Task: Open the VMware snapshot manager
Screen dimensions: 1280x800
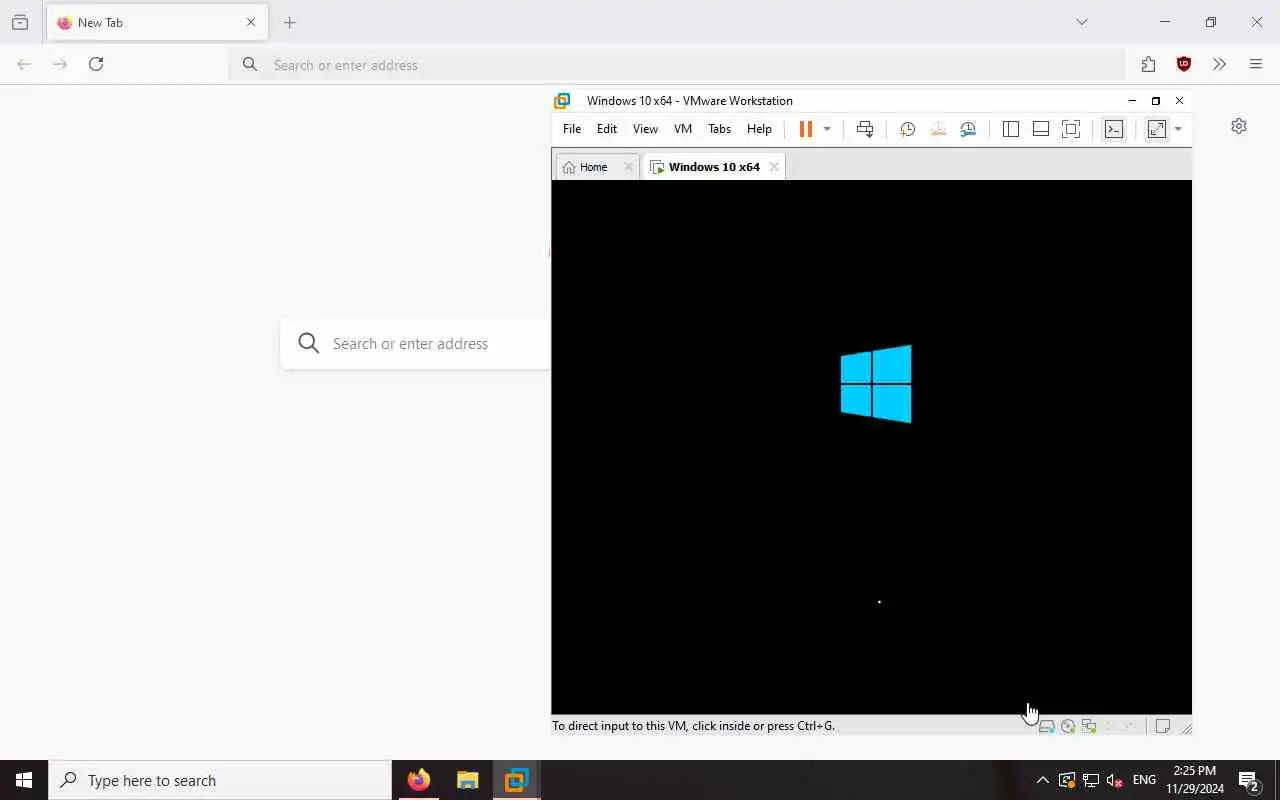Action: [x=968, y=129]
